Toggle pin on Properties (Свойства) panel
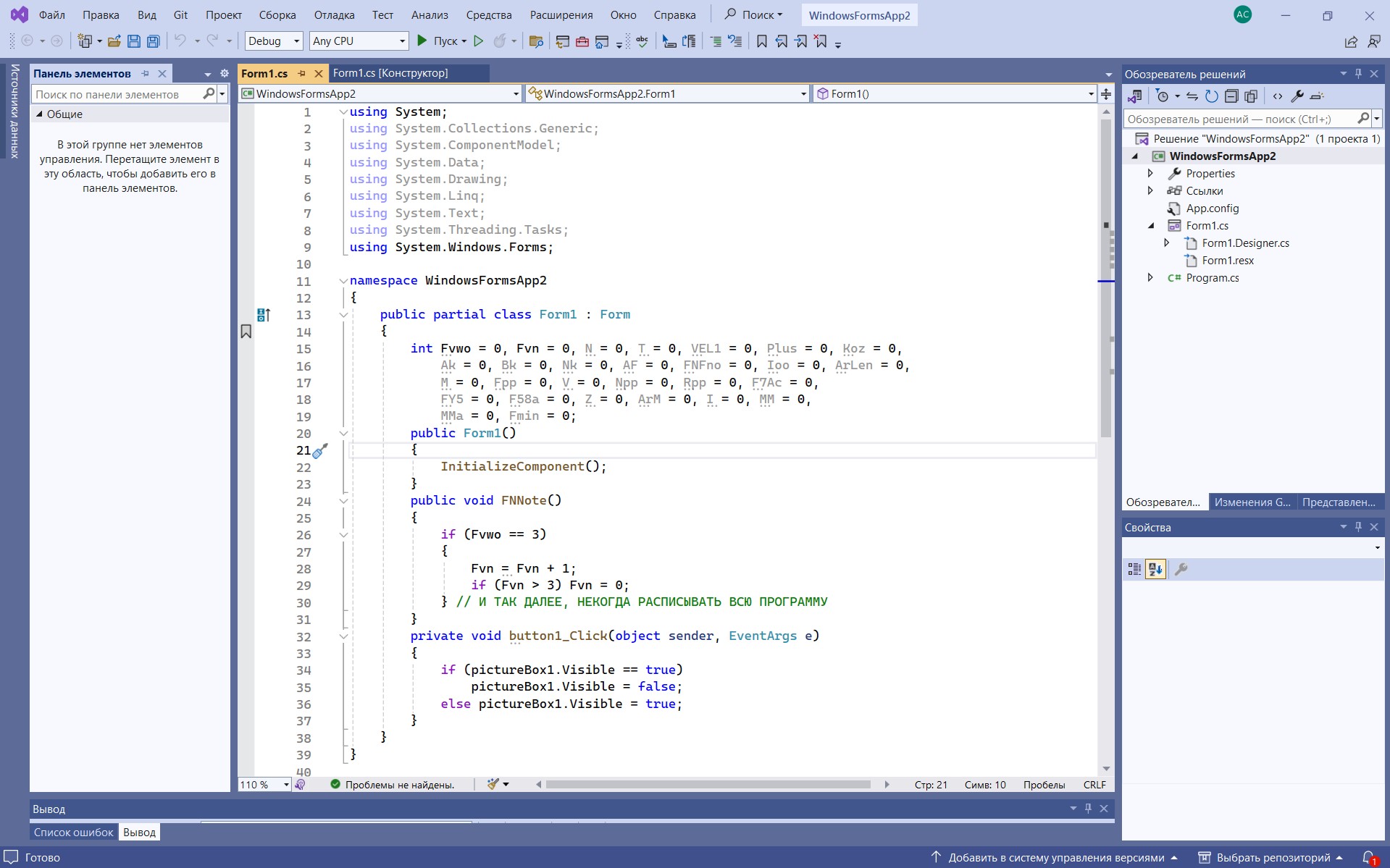 click(1358, 527)
